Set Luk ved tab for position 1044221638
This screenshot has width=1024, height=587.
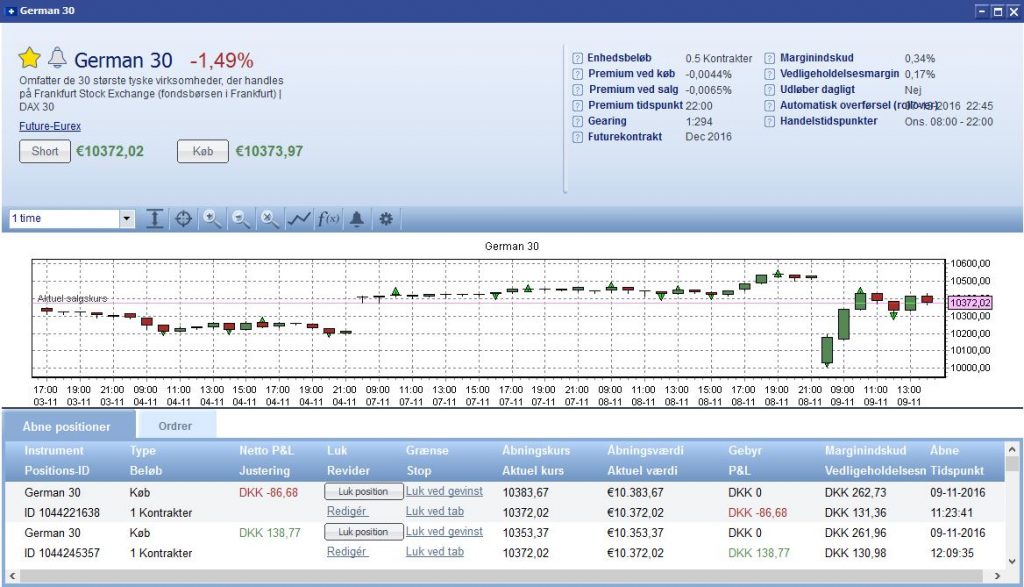coord(435,511)
